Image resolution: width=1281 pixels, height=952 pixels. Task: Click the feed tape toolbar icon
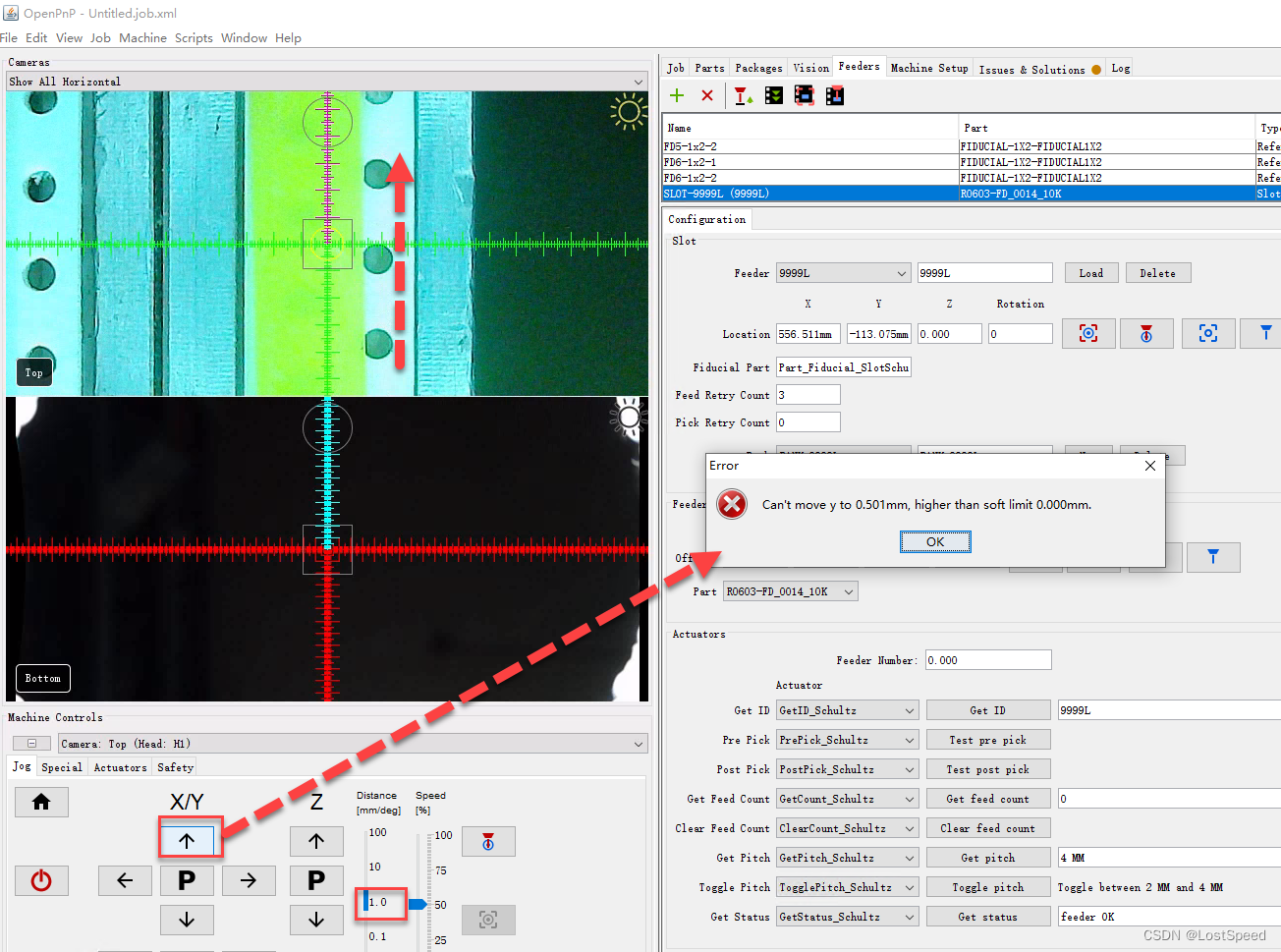pyautogui.click(x=774, y=95)
